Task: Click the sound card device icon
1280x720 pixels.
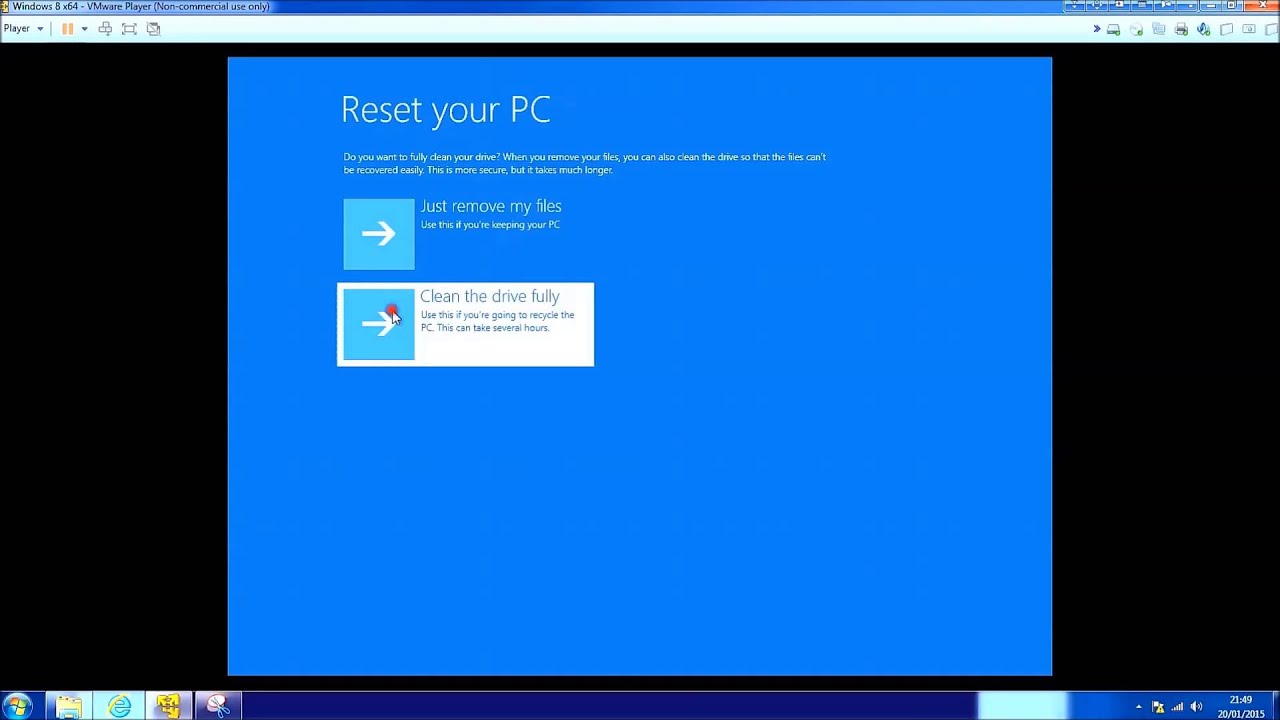Action: [1204, 29]
